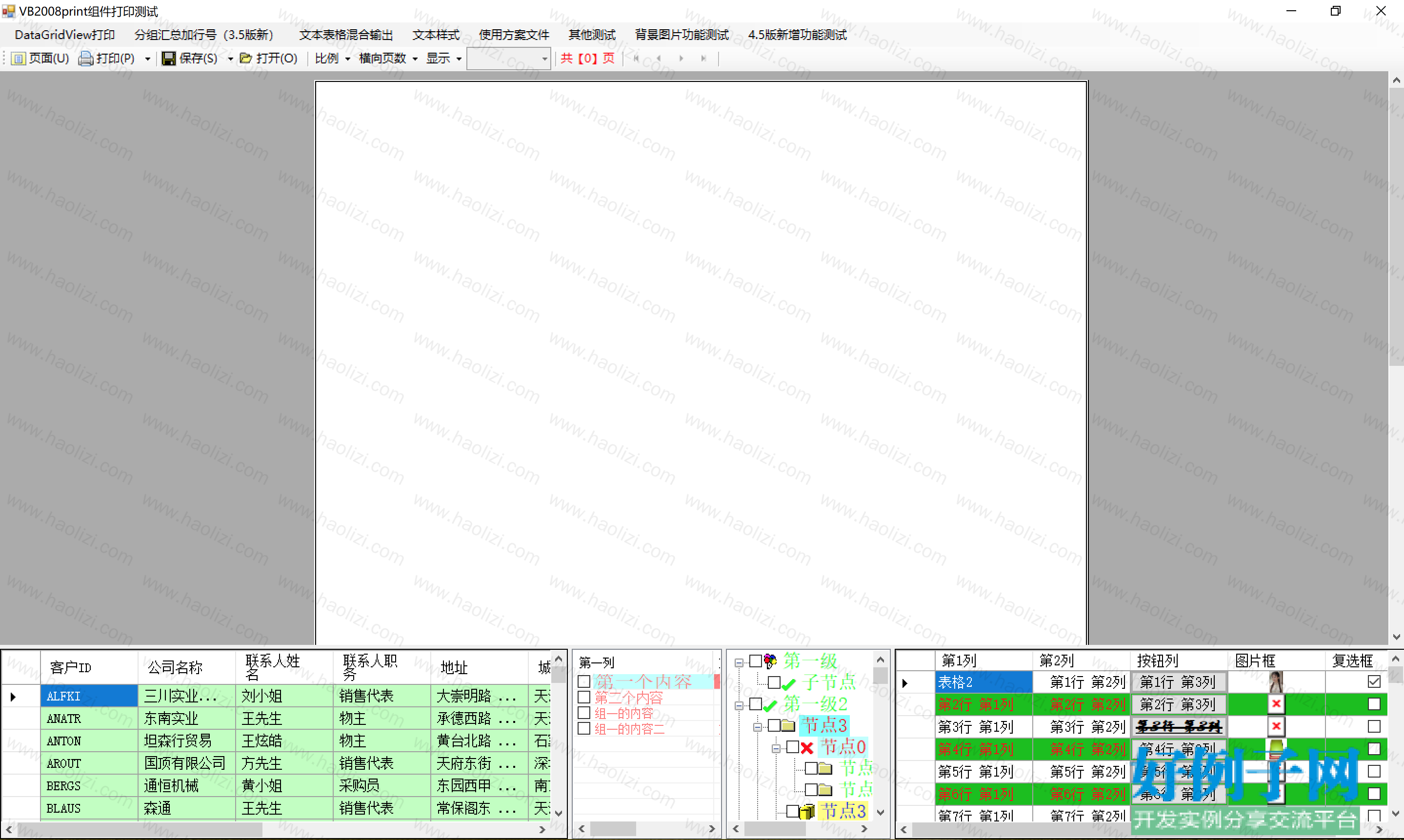Select the 东南实业 company cell

pyautogui.click(x=187, y=719)
